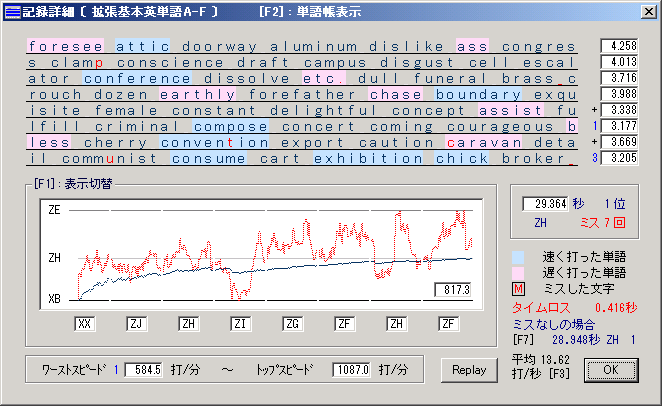
Task: Click the blue fast-word legend swatch
Action: point(518,257)
